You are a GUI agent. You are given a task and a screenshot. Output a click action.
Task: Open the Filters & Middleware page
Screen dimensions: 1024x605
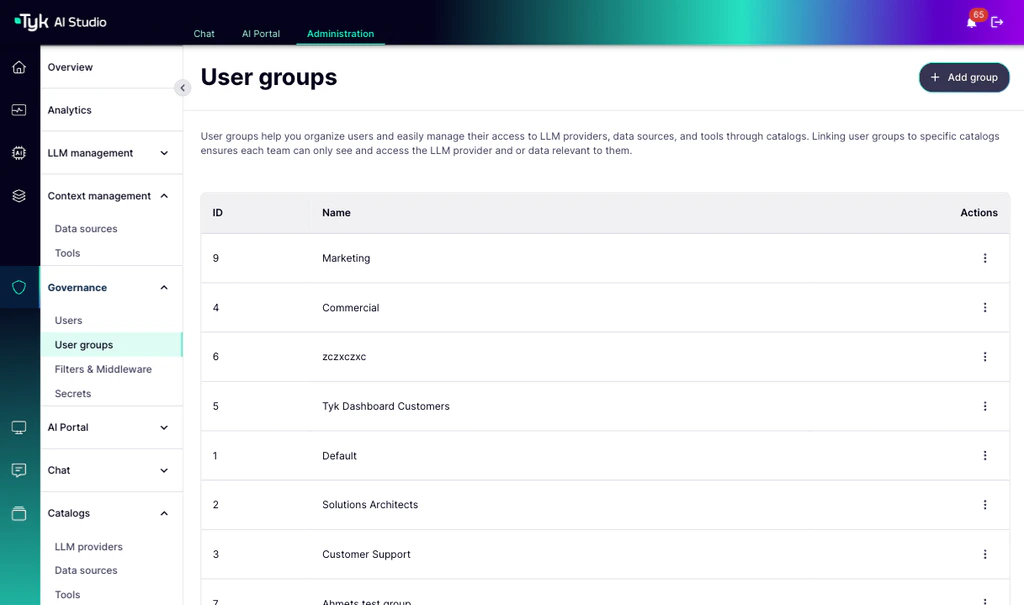pos(104,368)
